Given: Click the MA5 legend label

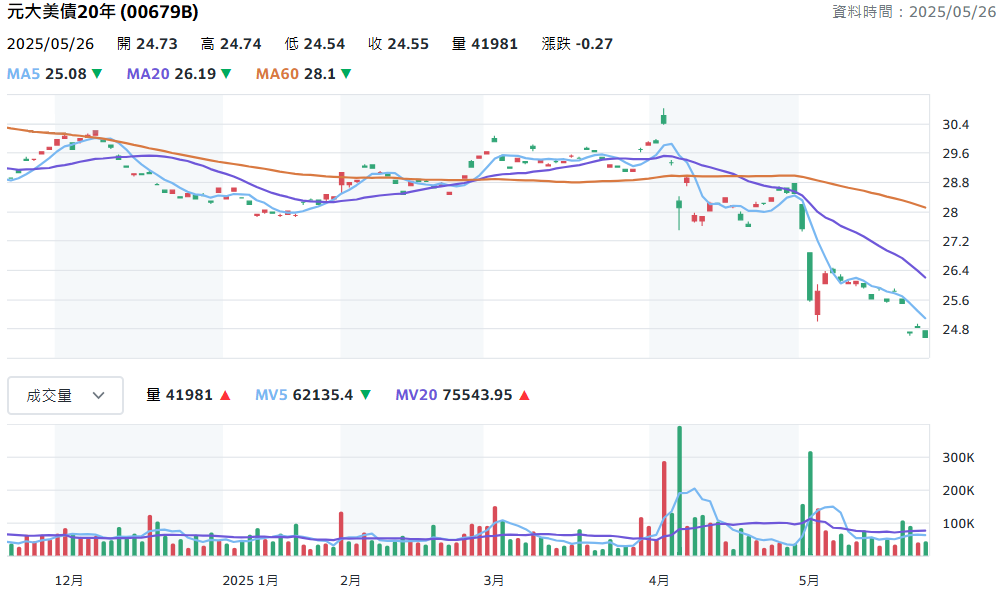Looking at the screenshot, I should coord(23,74).
